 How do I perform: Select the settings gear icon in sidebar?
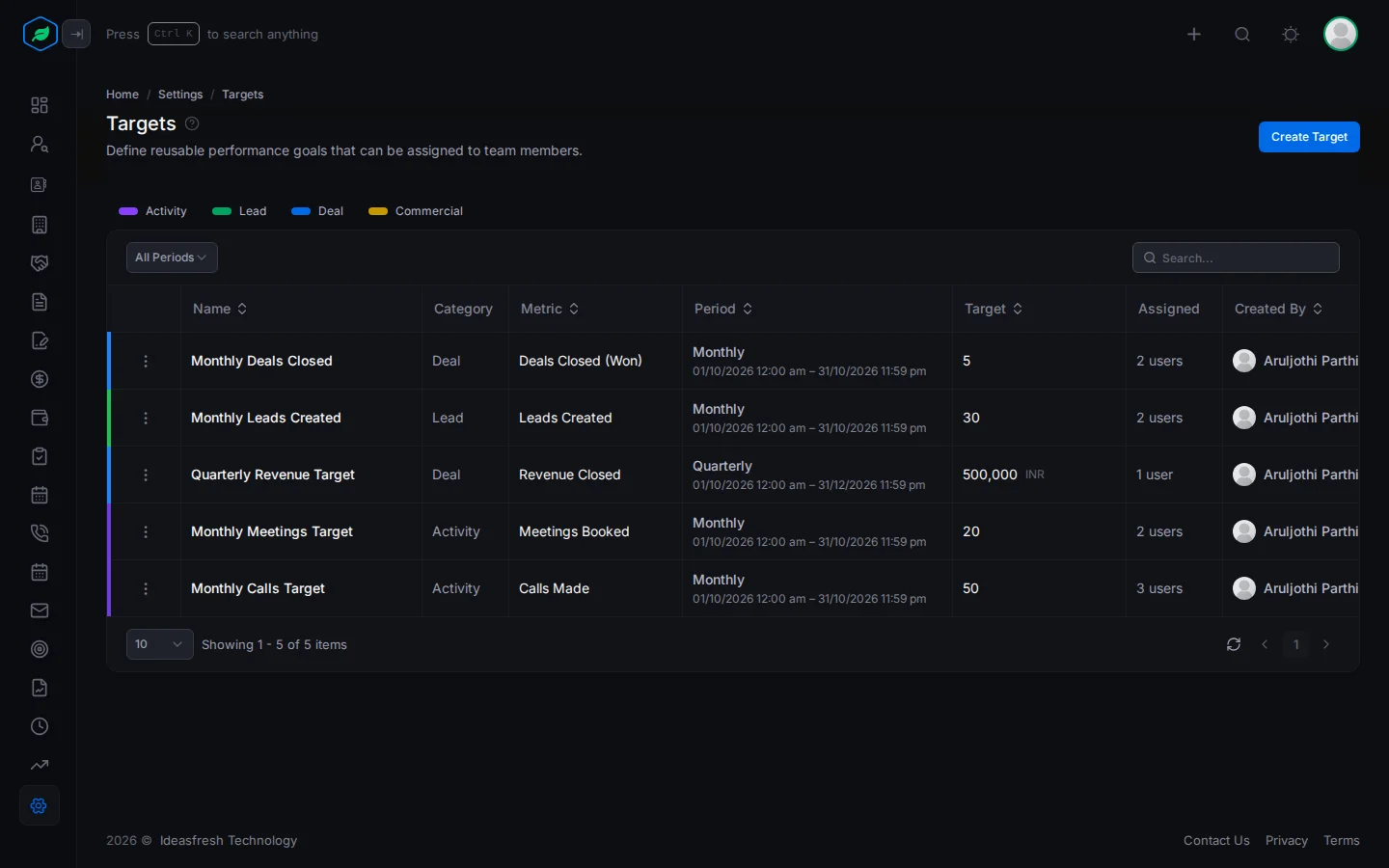[40, 805]
